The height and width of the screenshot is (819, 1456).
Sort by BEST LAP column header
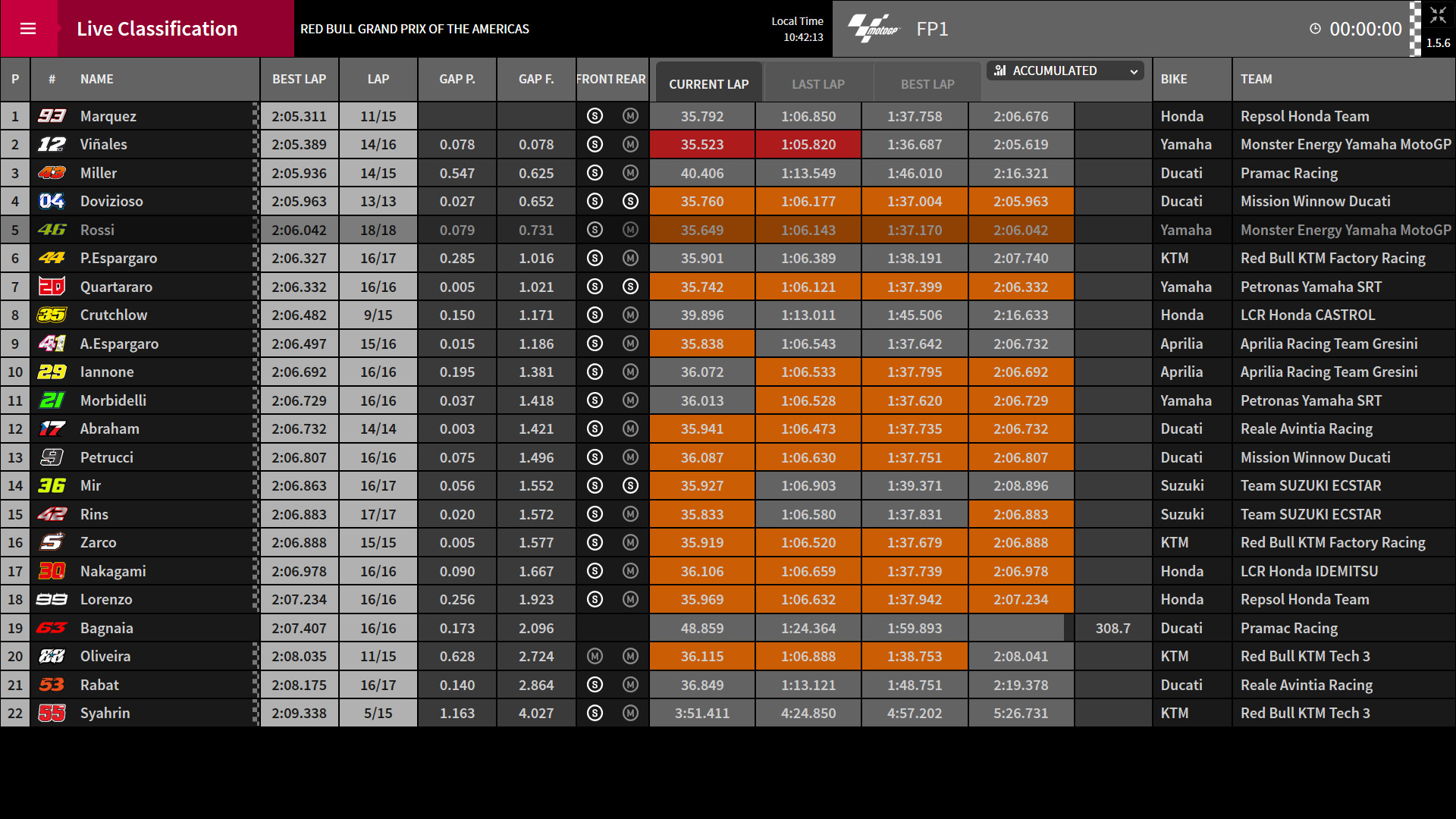pyautogui.click(x=299, y=79)
